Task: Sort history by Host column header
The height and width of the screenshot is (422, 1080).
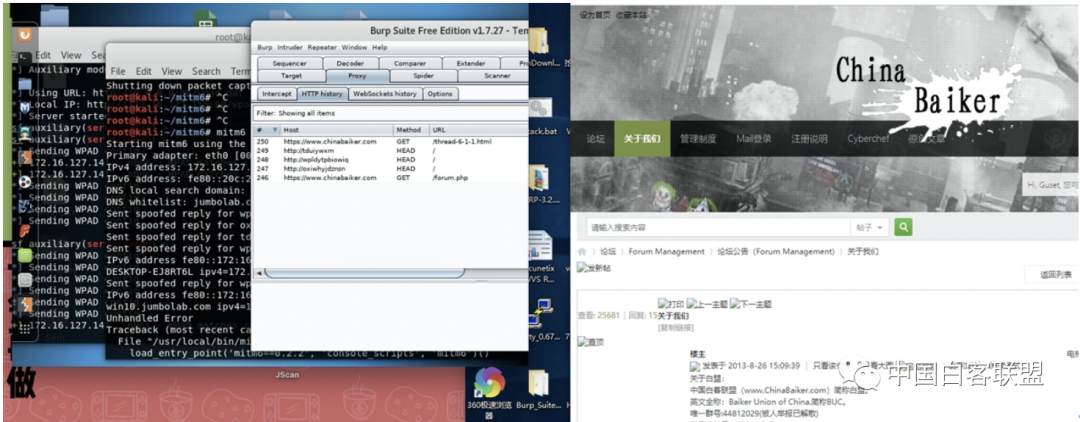Action: pyautogui.click(x=337, y=129)
